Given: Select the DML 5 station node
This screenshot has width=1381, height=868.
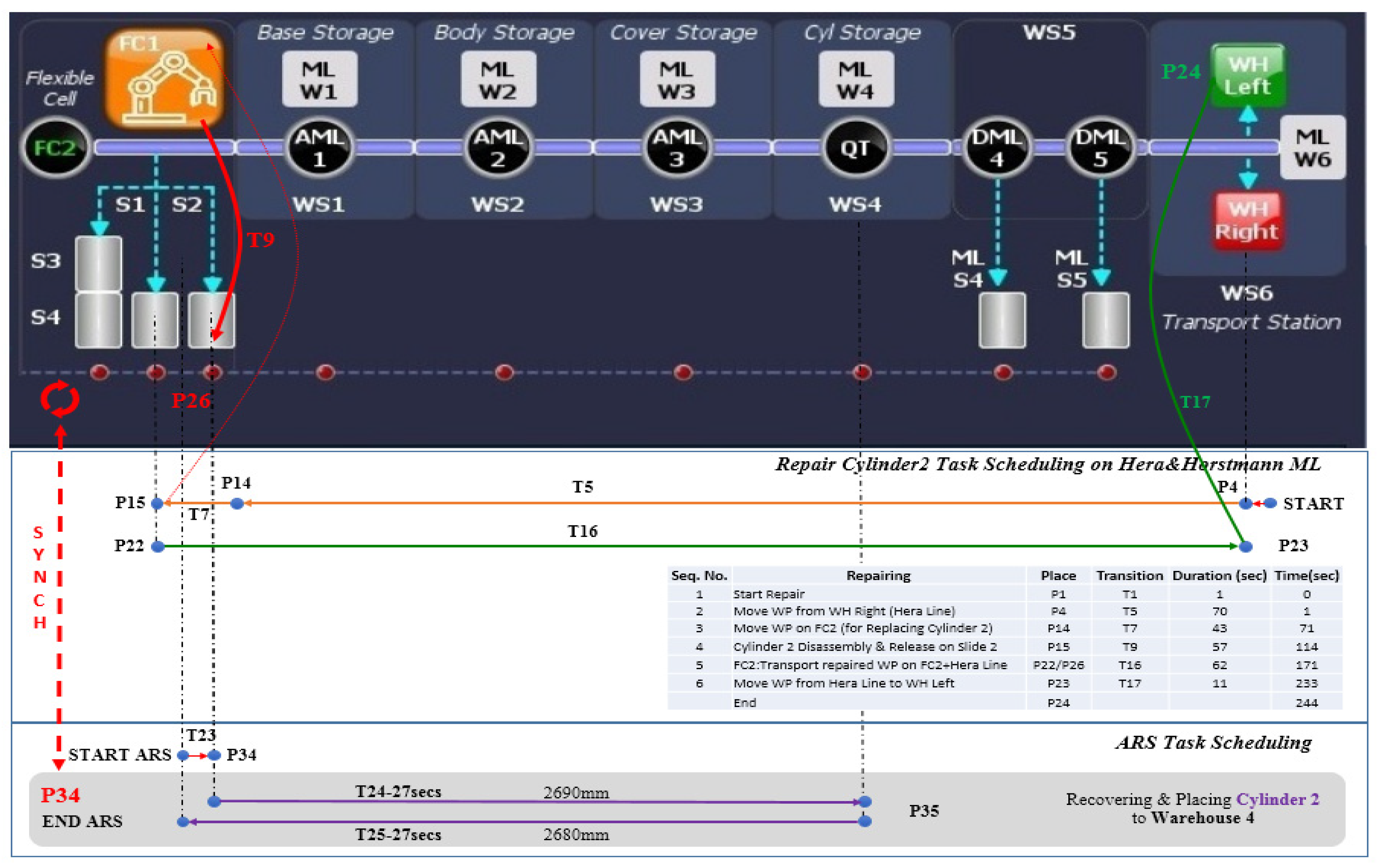Looking at the screenshot, I should pos(1100,147).
